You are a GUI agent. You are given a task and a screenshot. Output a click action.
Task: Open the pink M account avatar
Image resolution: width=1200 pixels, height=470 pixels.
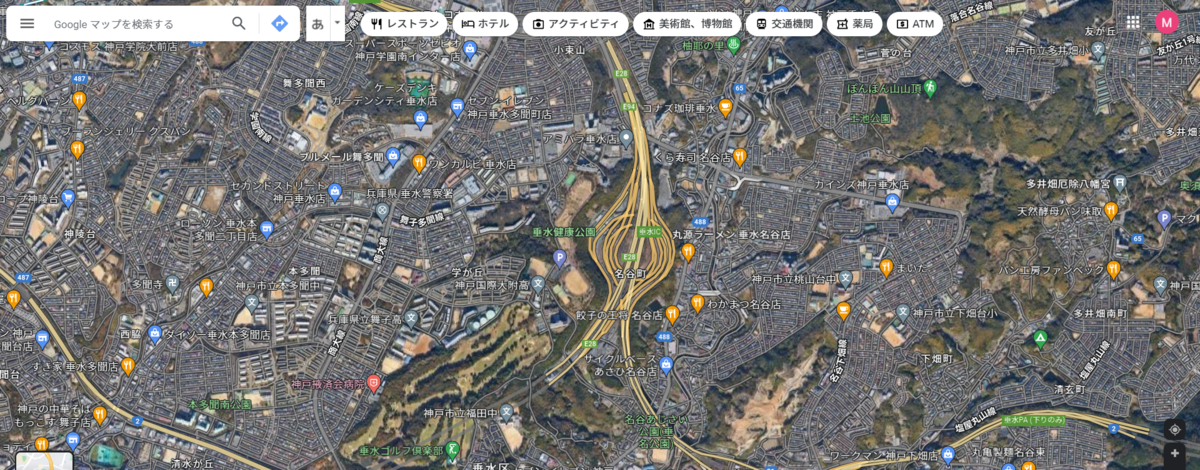[x=1167, y=22]
